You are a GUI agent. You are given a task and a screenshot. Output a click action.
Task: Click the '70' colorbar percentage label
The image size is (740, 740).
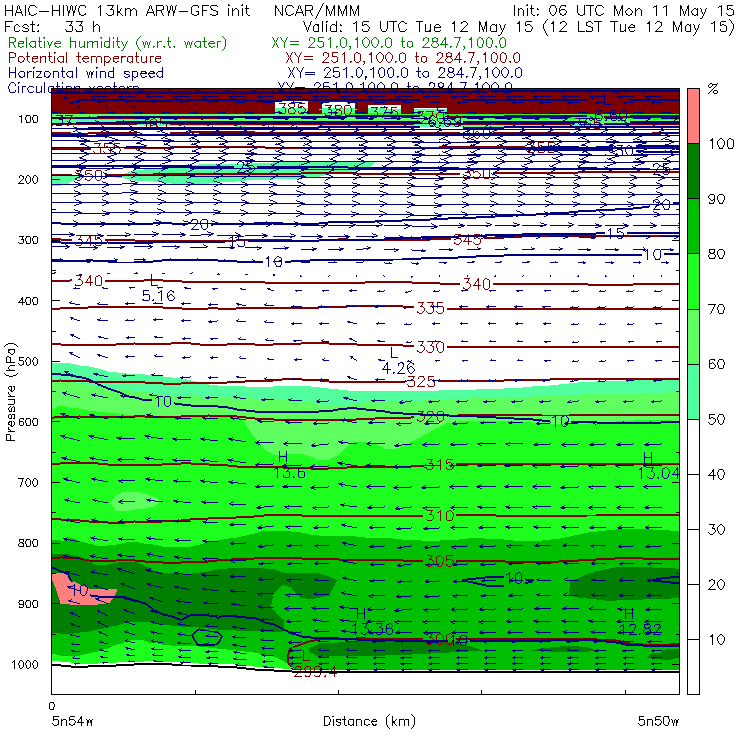[716, 309]
